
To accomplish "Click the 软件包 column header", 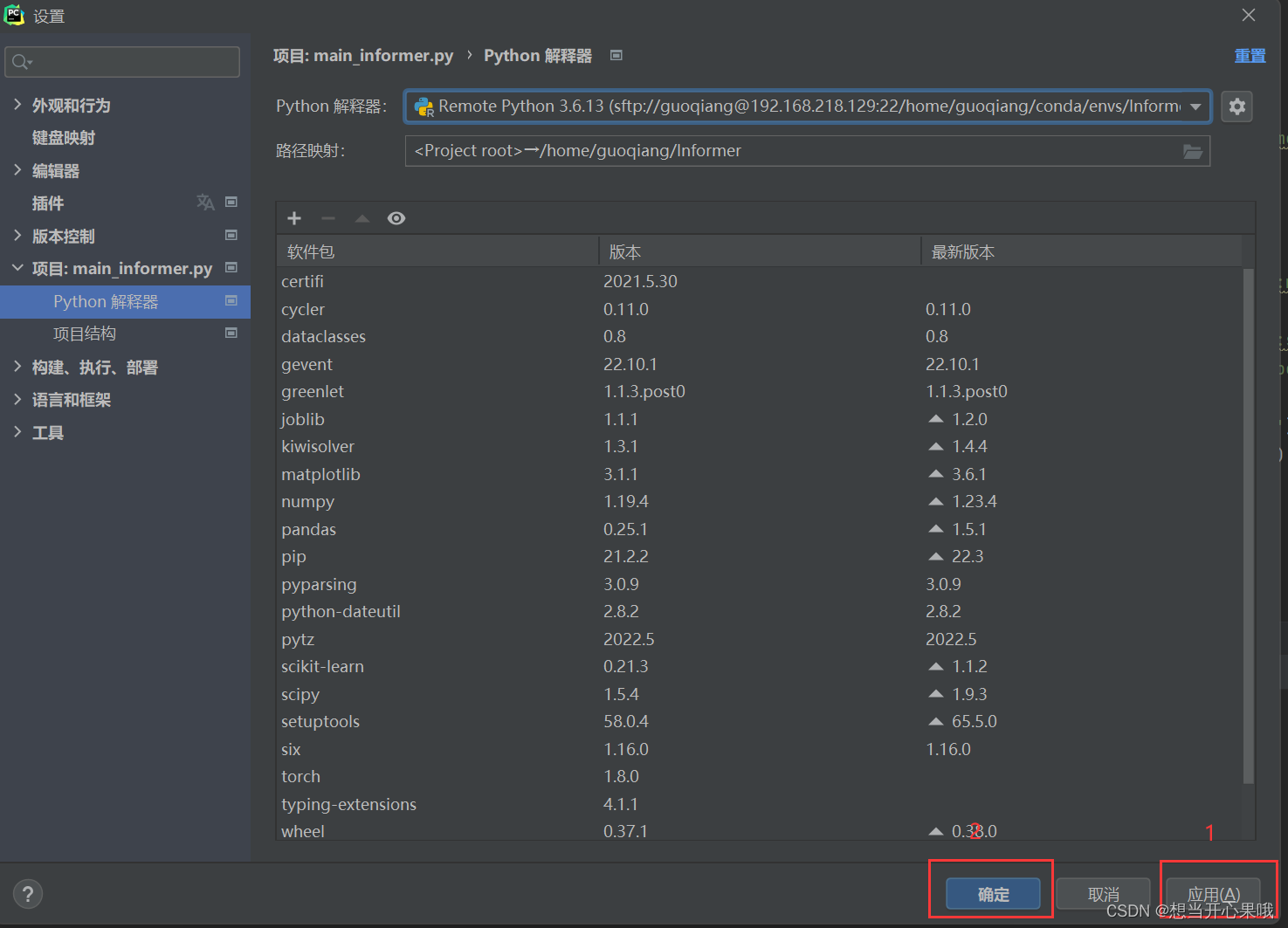I will tap(437, 251).
